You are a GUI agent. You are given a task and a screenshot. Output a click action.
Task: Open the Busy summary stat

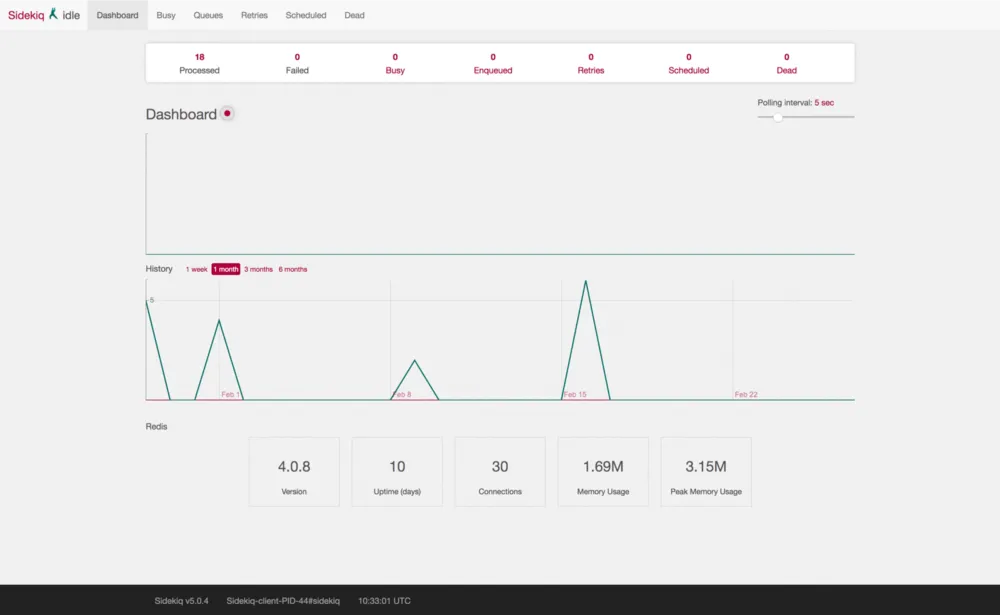tap(395, 63)
